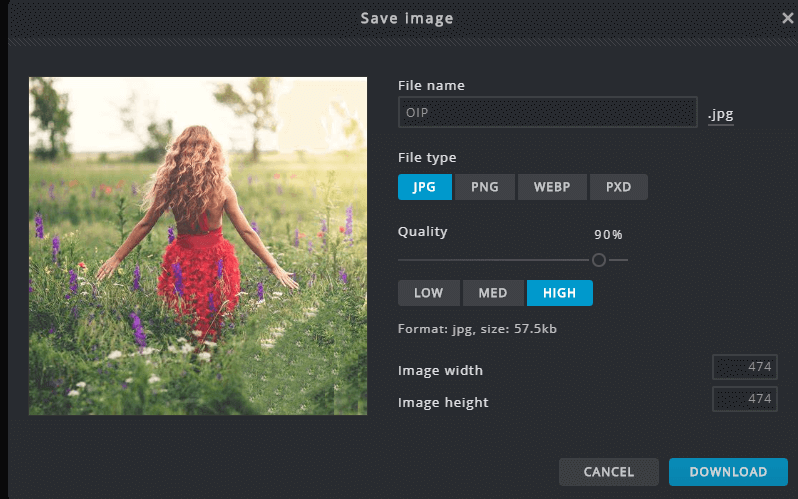
Task: Click the format and size info text
Action: (x=478, y=329)
